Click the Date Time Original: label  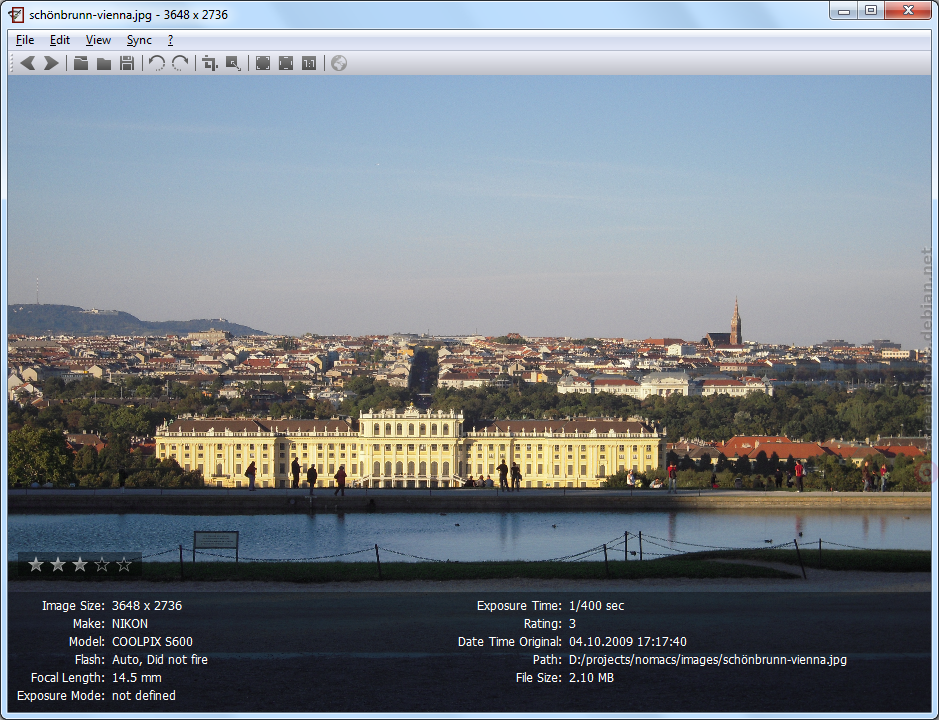510,642
